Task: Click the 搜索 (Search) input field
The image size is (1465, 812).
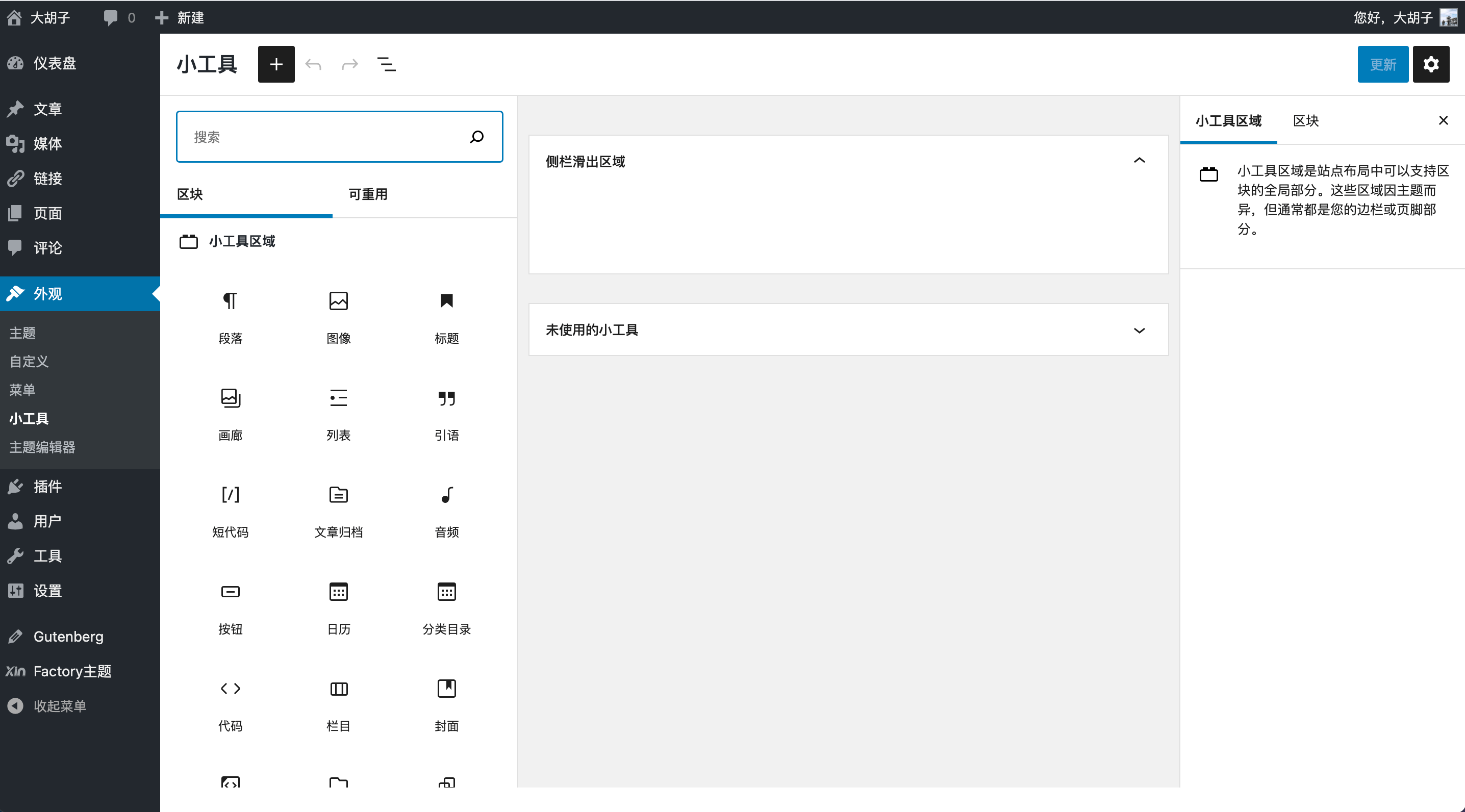Action: [339, 137]
